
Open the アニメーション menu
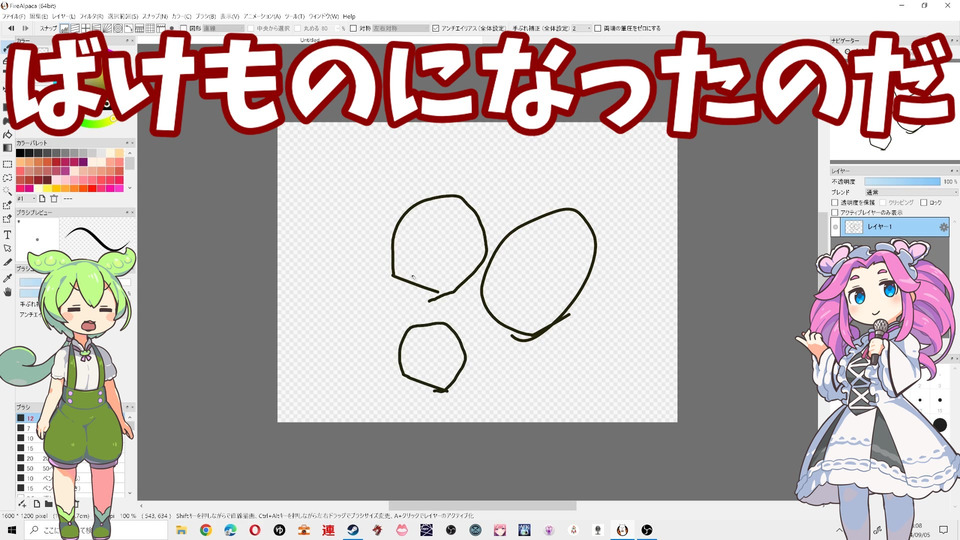click(x=262, y=17)
